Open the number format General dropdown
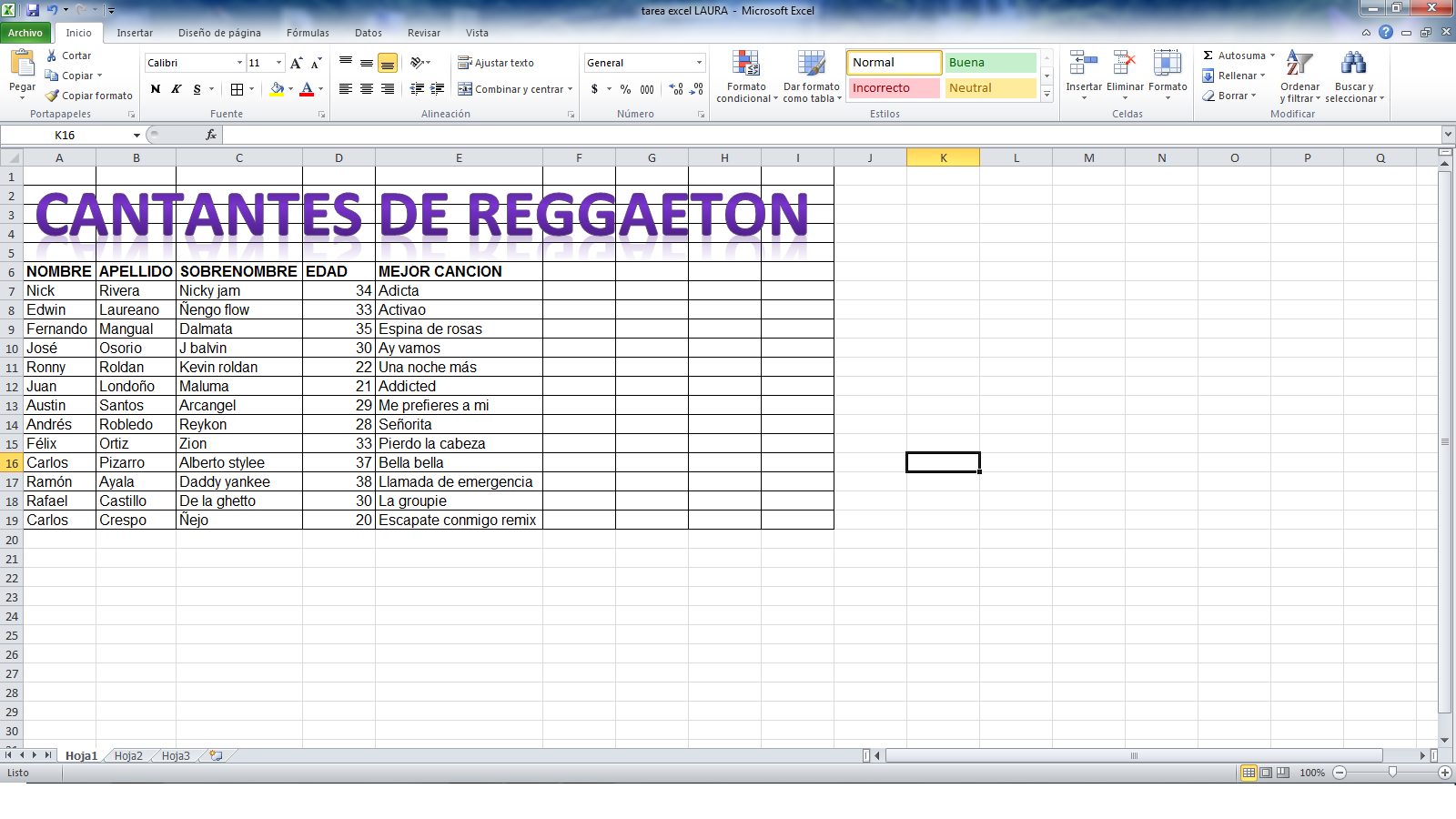Viewport: 1456px width, 819px height. pos(699,63)
